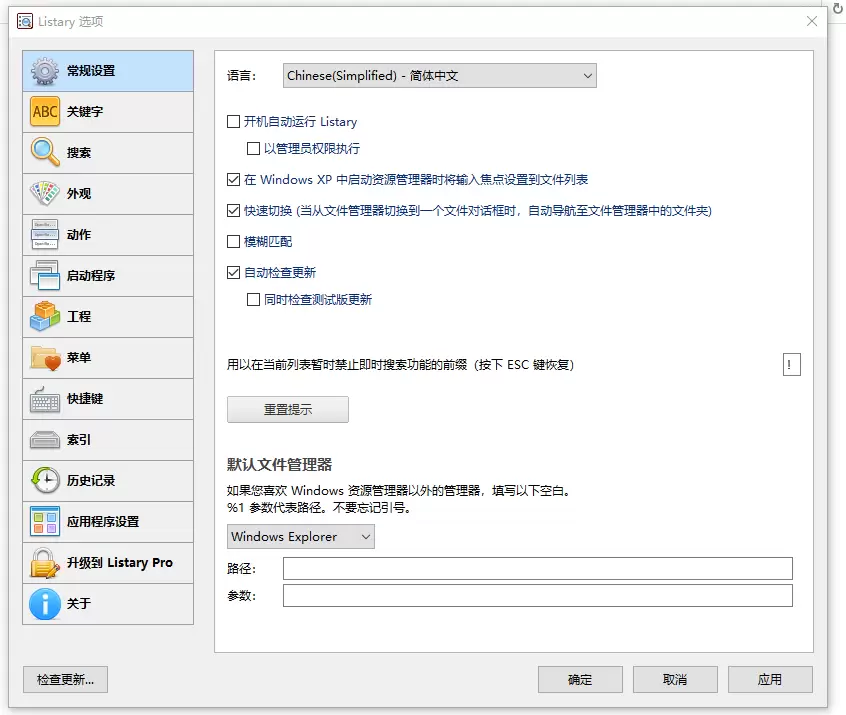Viewport: 846px width, 715px height.
Task: Click the grid icon for 应用程序设置
Action: click(45, 522)
